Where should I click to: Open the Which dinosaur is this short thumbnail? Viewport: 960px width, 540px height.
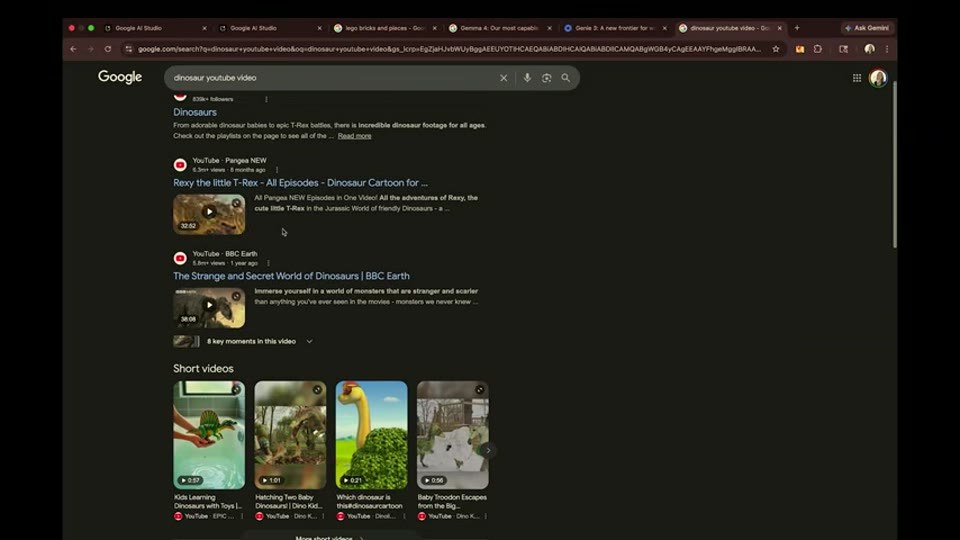click(372, 435)
